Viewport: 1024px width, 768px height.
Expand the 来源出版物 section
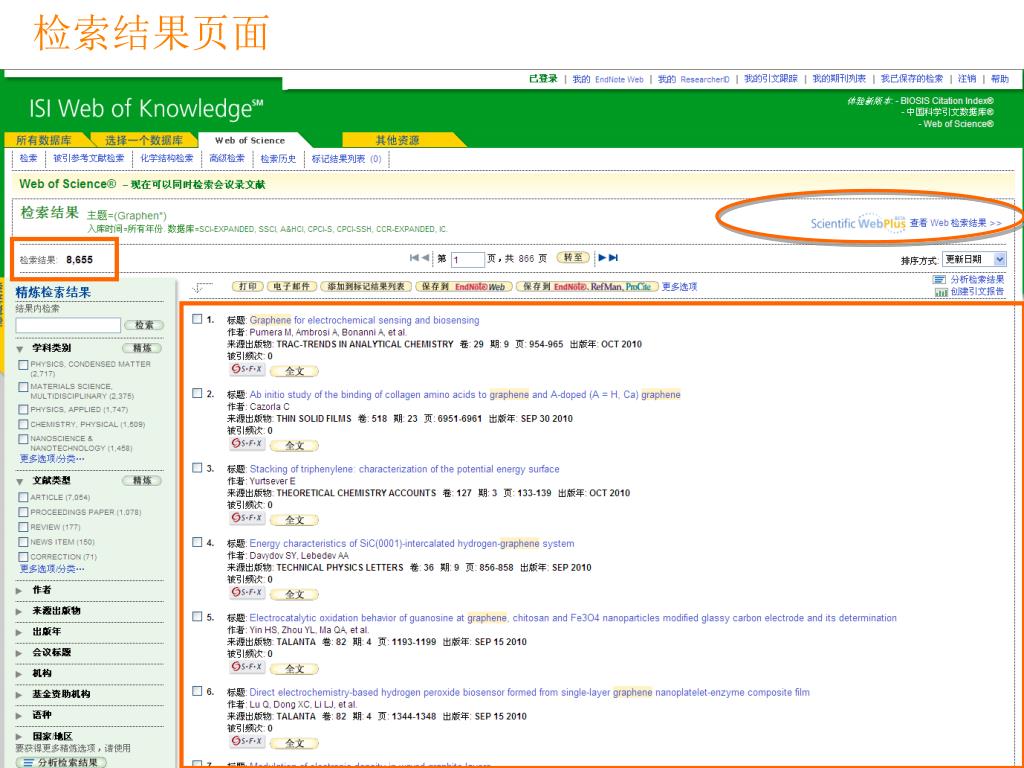click(20, 612)
